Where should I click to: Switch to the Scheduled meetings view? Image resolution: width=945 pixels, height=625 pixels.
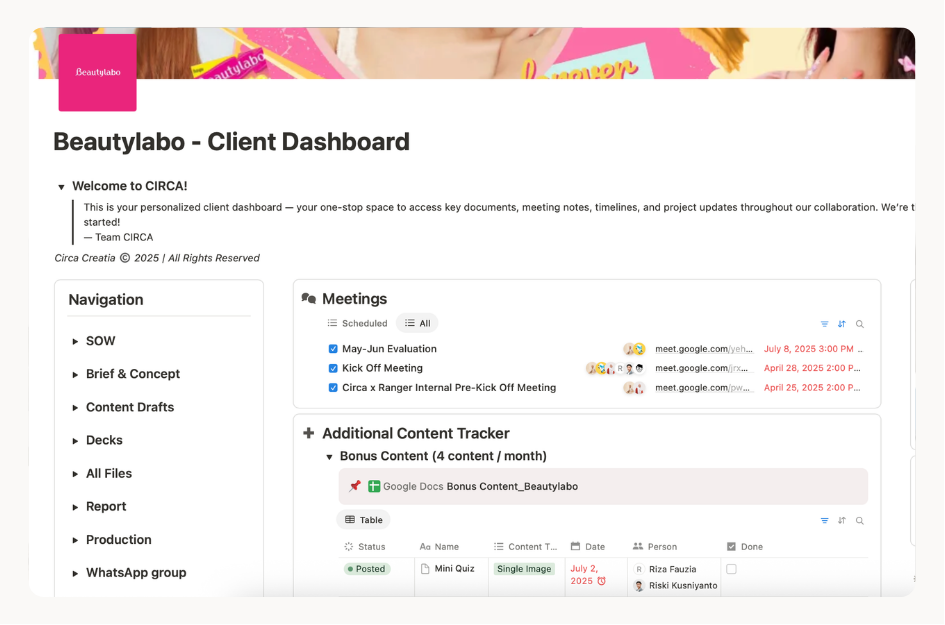pyautogui.click(x=357, y=324)
